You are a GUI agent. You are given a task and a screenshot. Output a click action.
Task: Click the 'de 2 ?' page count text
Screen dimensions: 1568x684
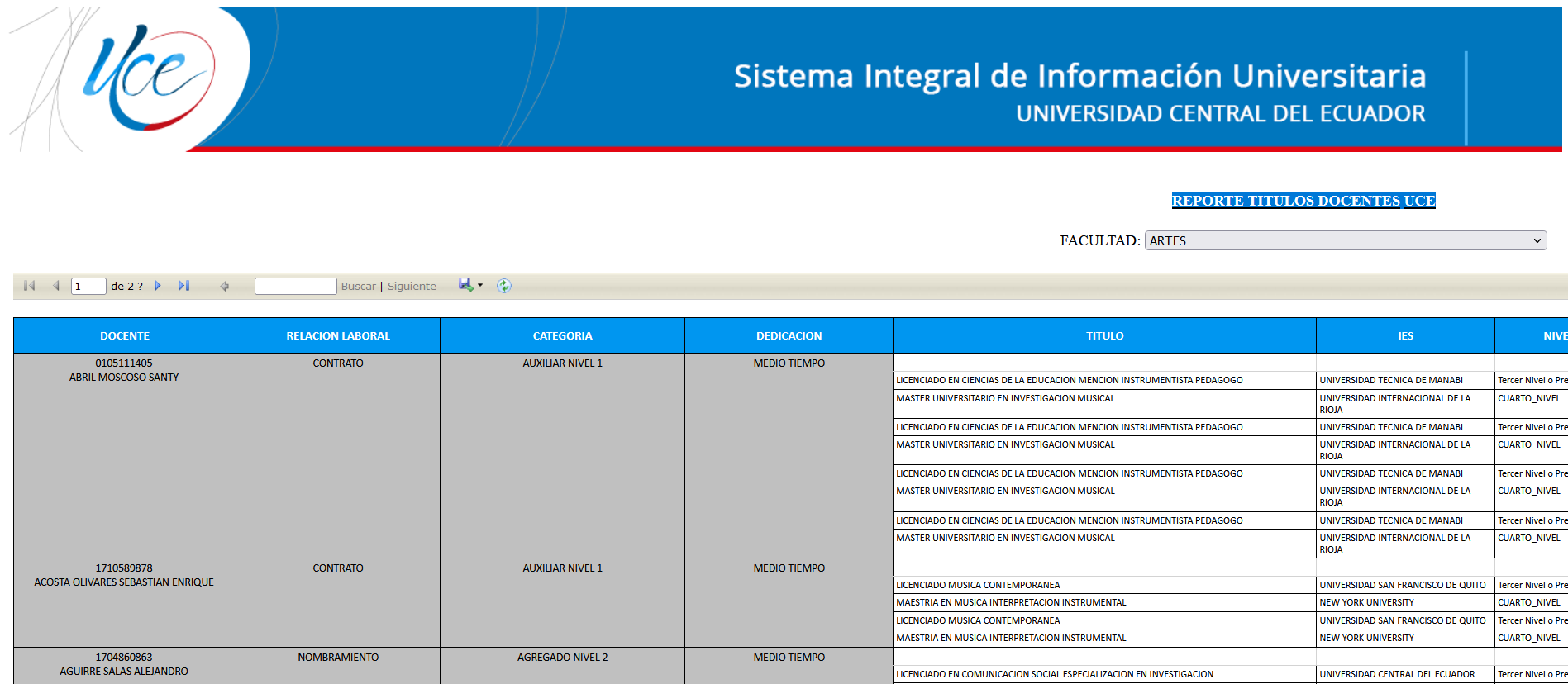coord(126,287)
